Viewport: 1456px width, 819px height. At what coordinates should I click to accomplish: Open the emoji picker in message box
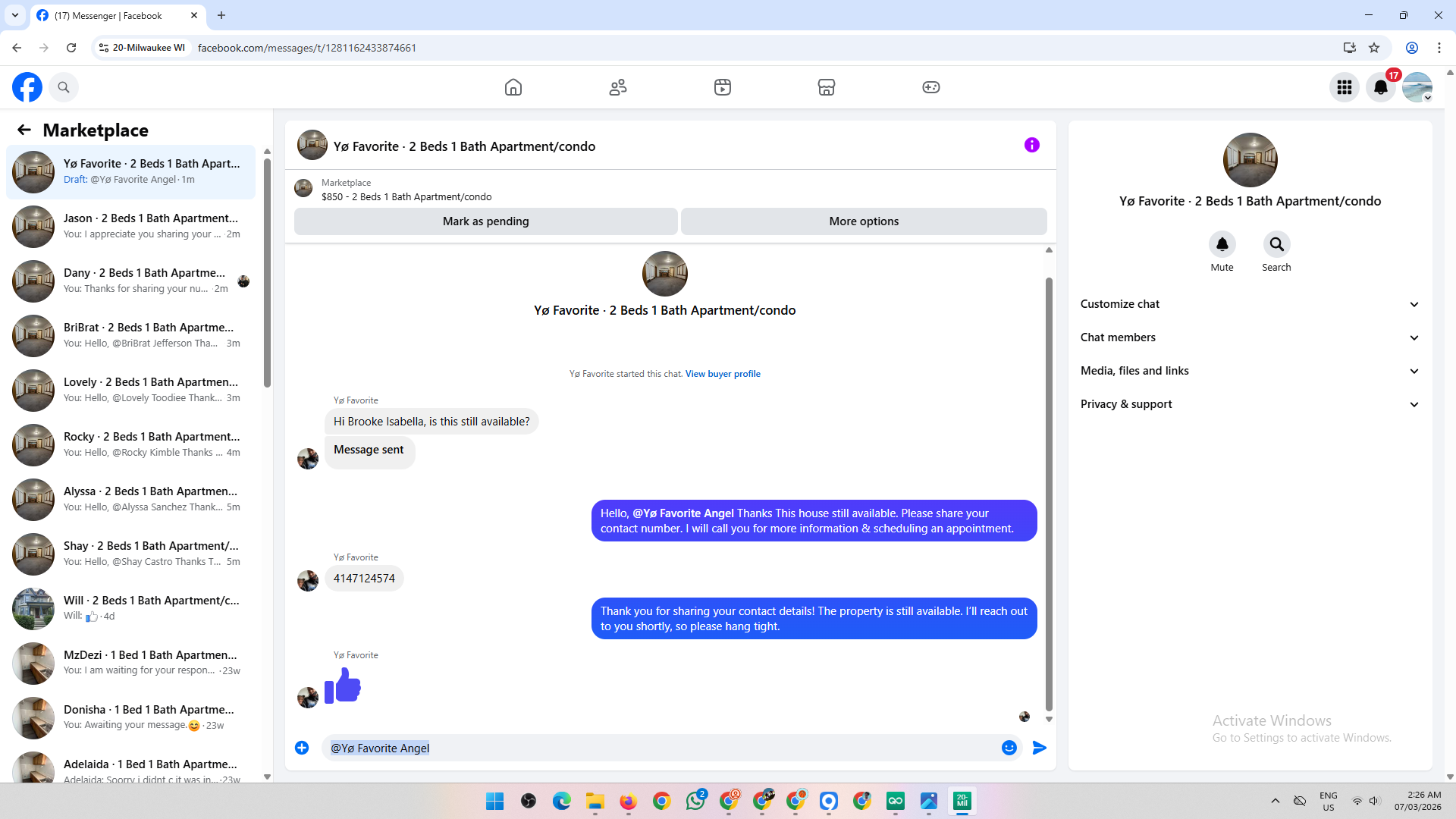coord(1009,748)
